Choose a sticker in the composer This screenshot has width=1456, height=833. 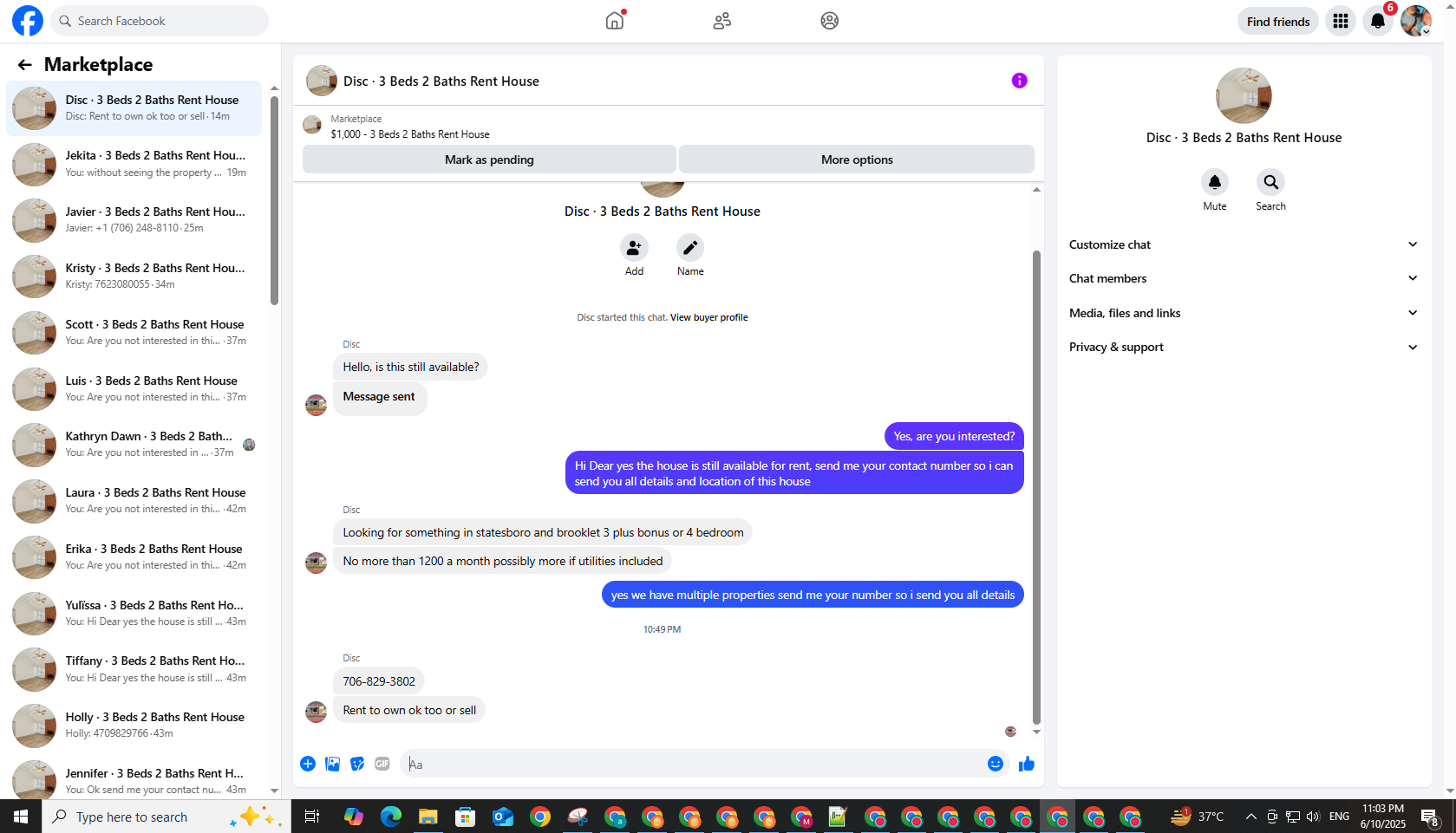pyautogui.click(x=357, y=764)
